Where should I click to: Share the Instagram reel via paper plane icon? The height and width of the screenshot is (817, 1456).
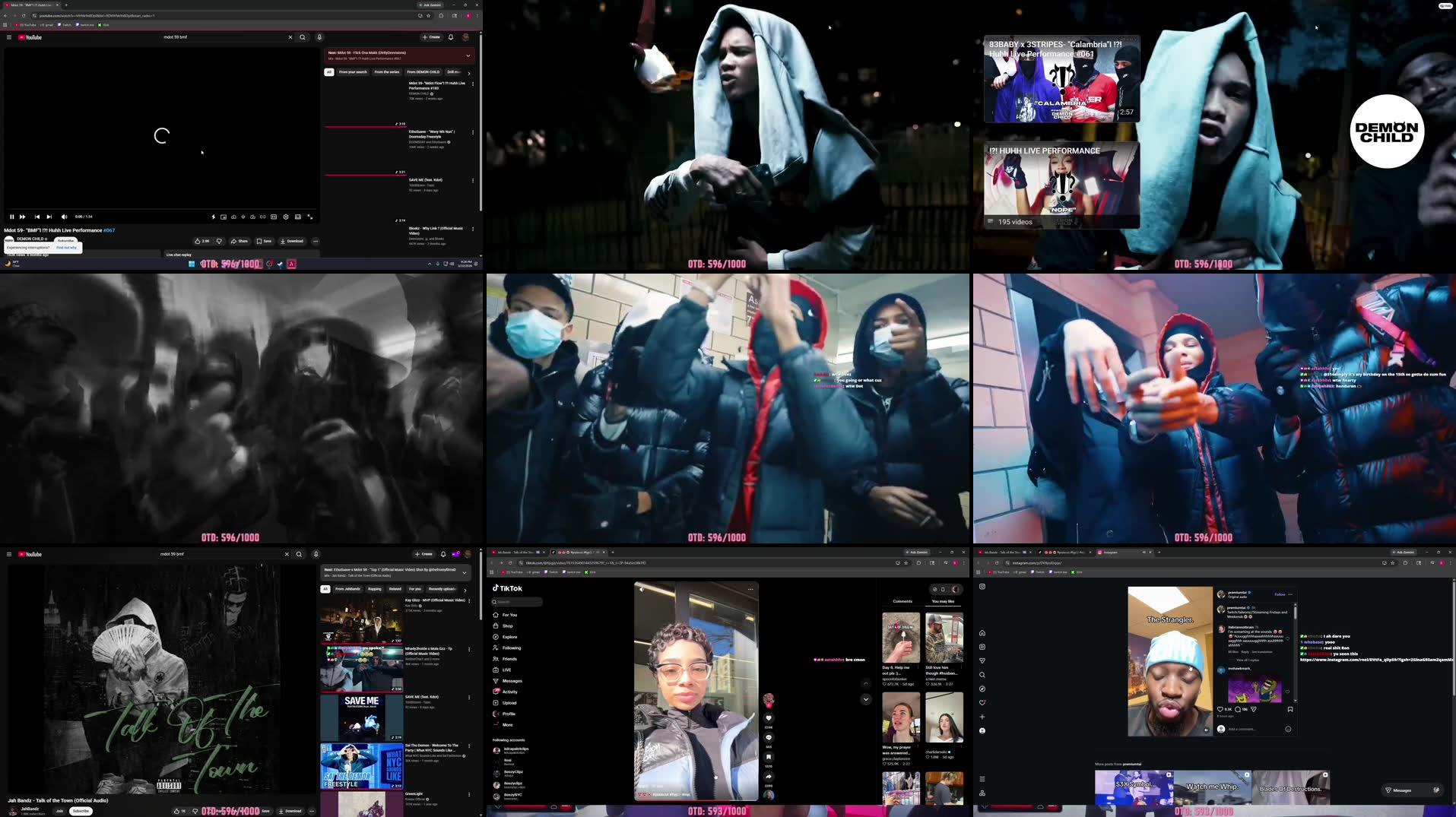(1254, 709)
